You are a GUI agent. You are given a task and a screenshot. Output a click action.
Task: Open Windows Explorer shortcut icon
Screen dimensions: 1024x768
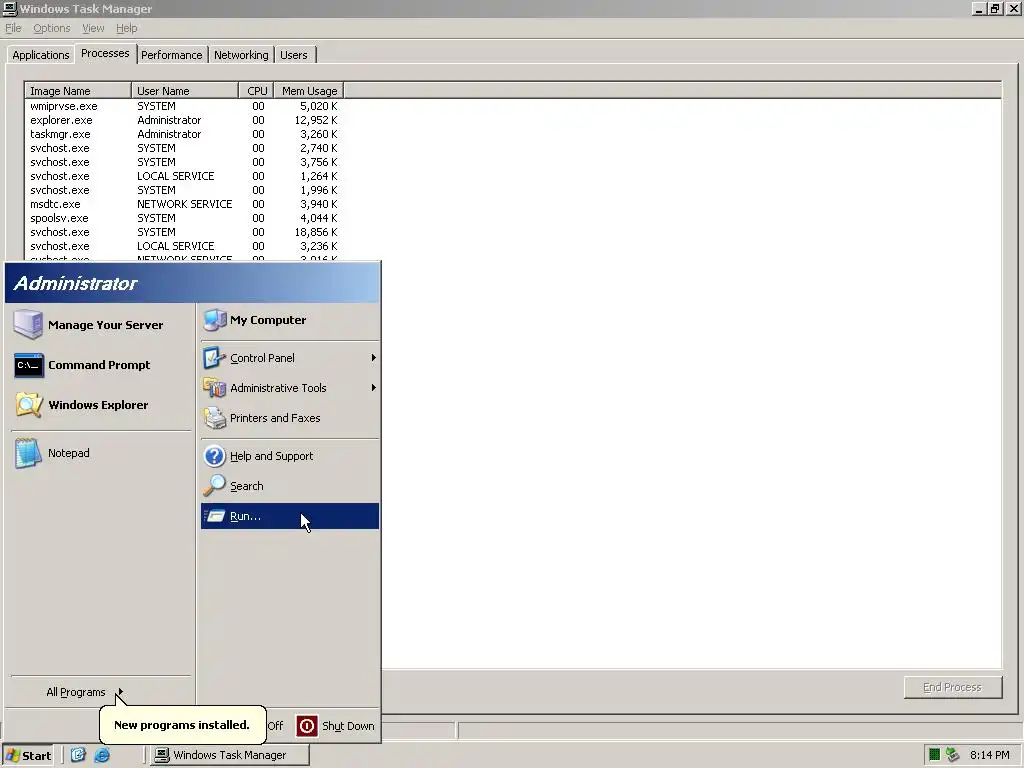(29, 405)
